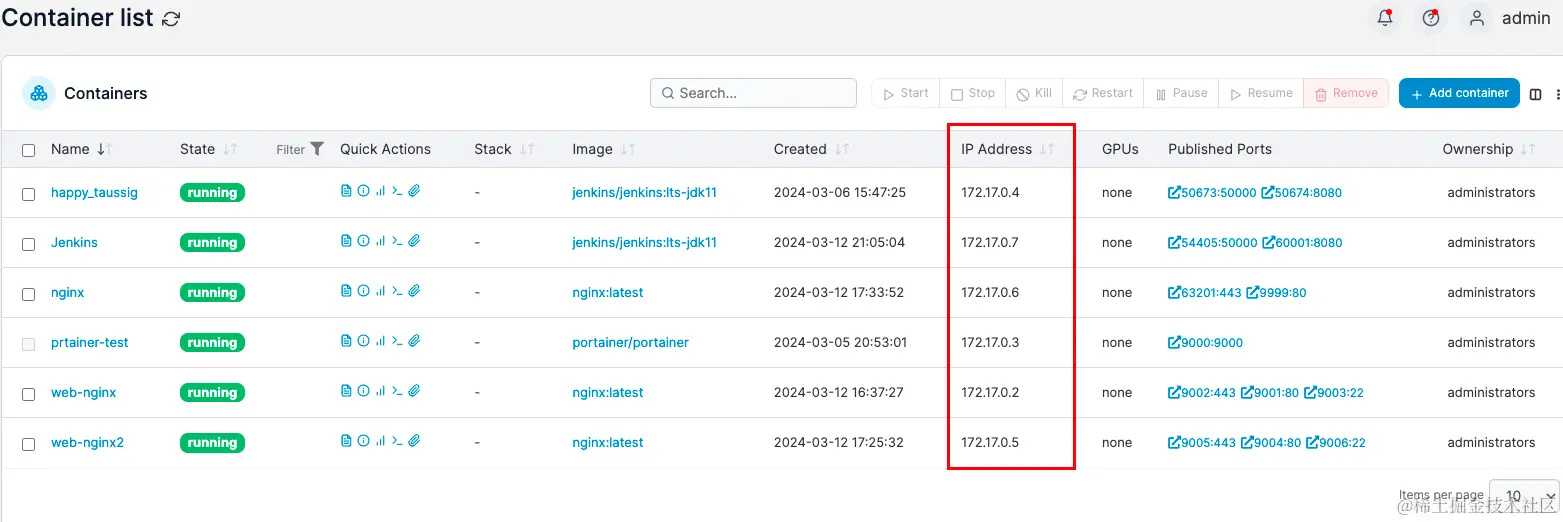Sort containers by Name column
This screenshot has height=522, width=1563.
click(81, 149)
